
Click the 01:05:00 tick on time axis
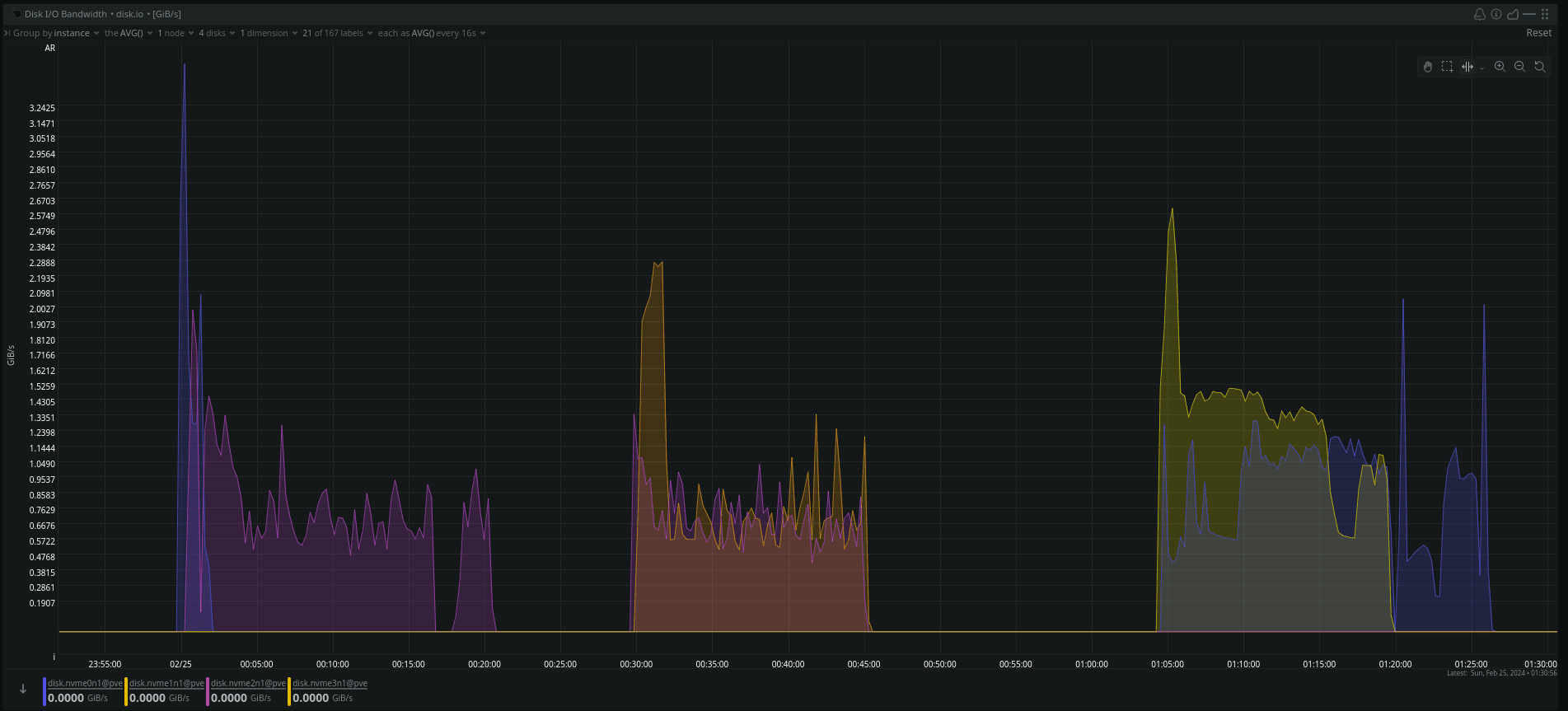[1168, 664]
